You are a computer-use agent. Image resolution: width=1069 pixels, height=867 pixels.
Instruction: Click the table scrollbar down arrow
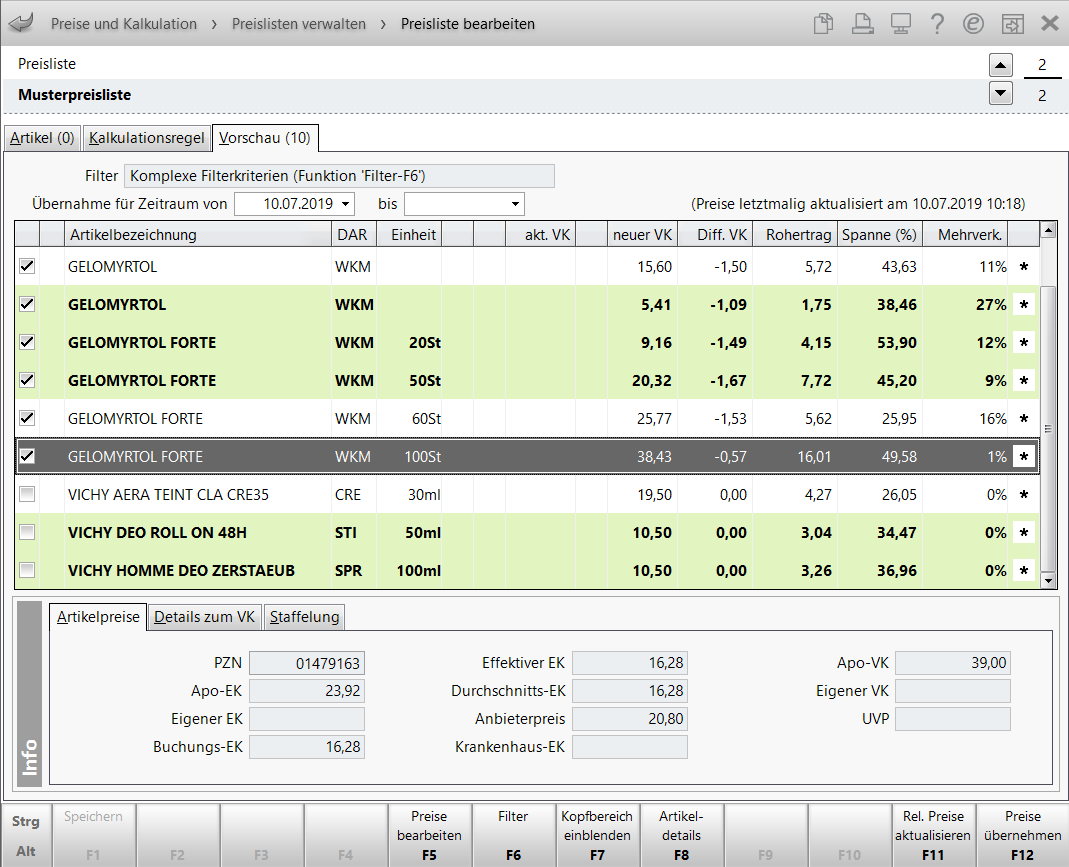tap(1049, 581)
